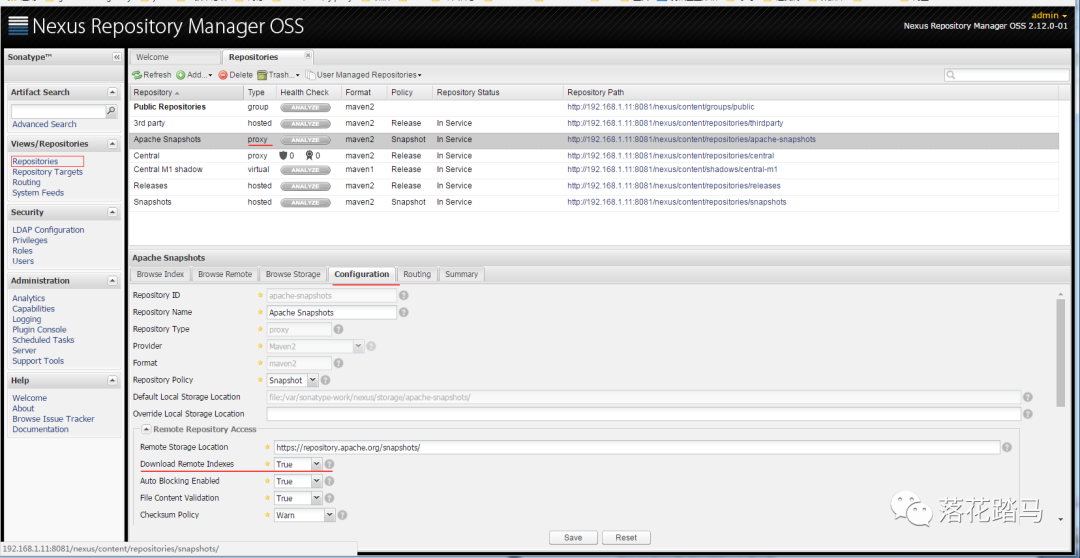
Task: Open System Feeds link
Action: [x=38, y=193]
